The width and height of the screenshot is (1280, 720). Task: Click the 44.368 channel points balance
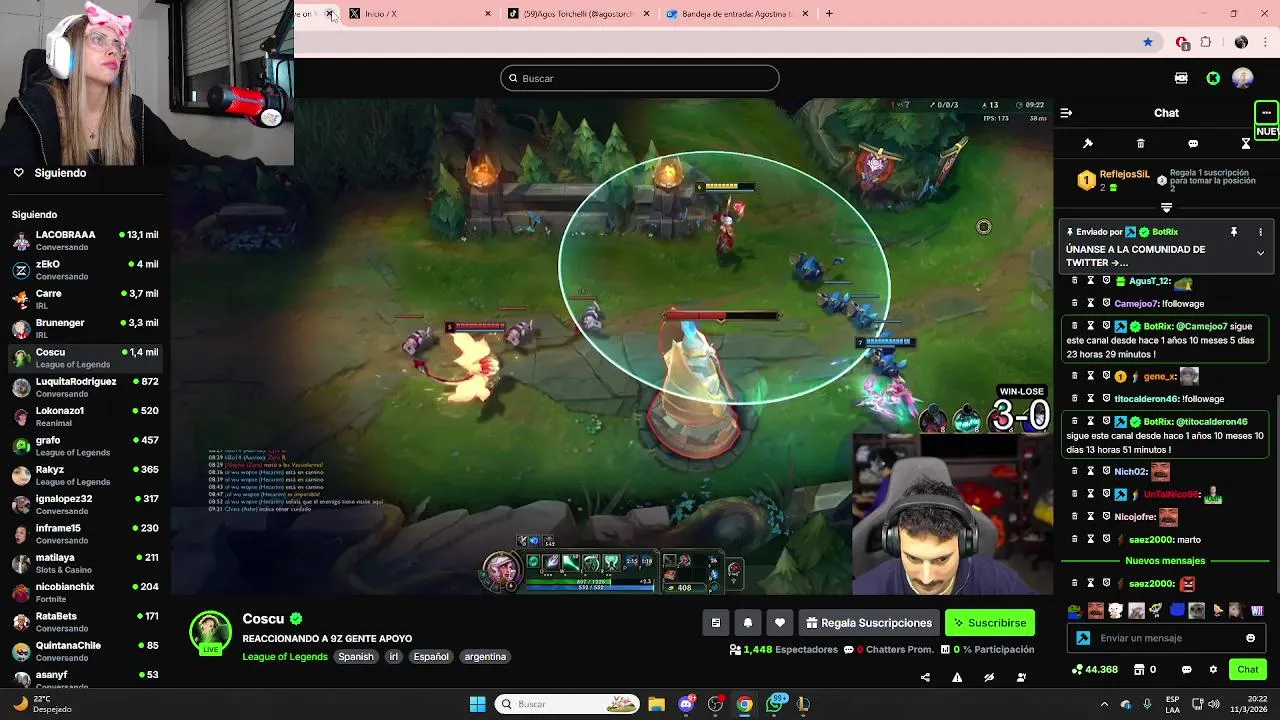tap(1094, 670)
